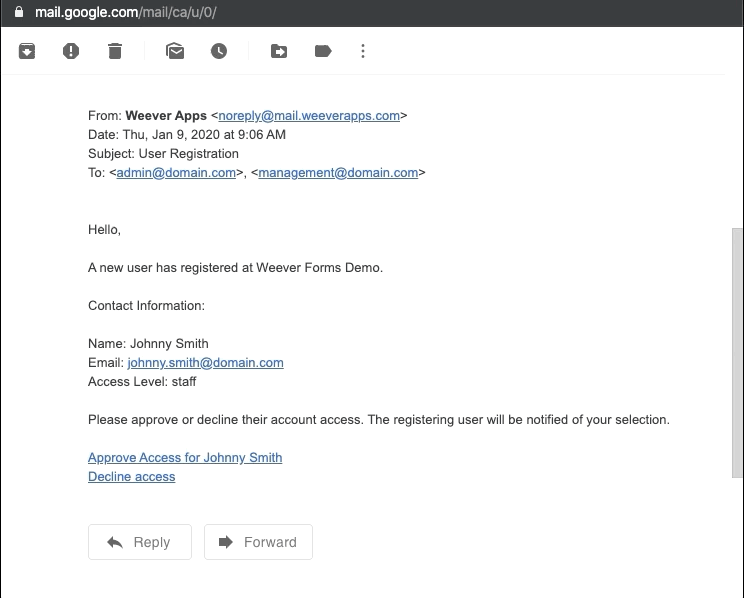Click the Decline access link
This screenshot has height=598, width=744.
coord(131,477)
